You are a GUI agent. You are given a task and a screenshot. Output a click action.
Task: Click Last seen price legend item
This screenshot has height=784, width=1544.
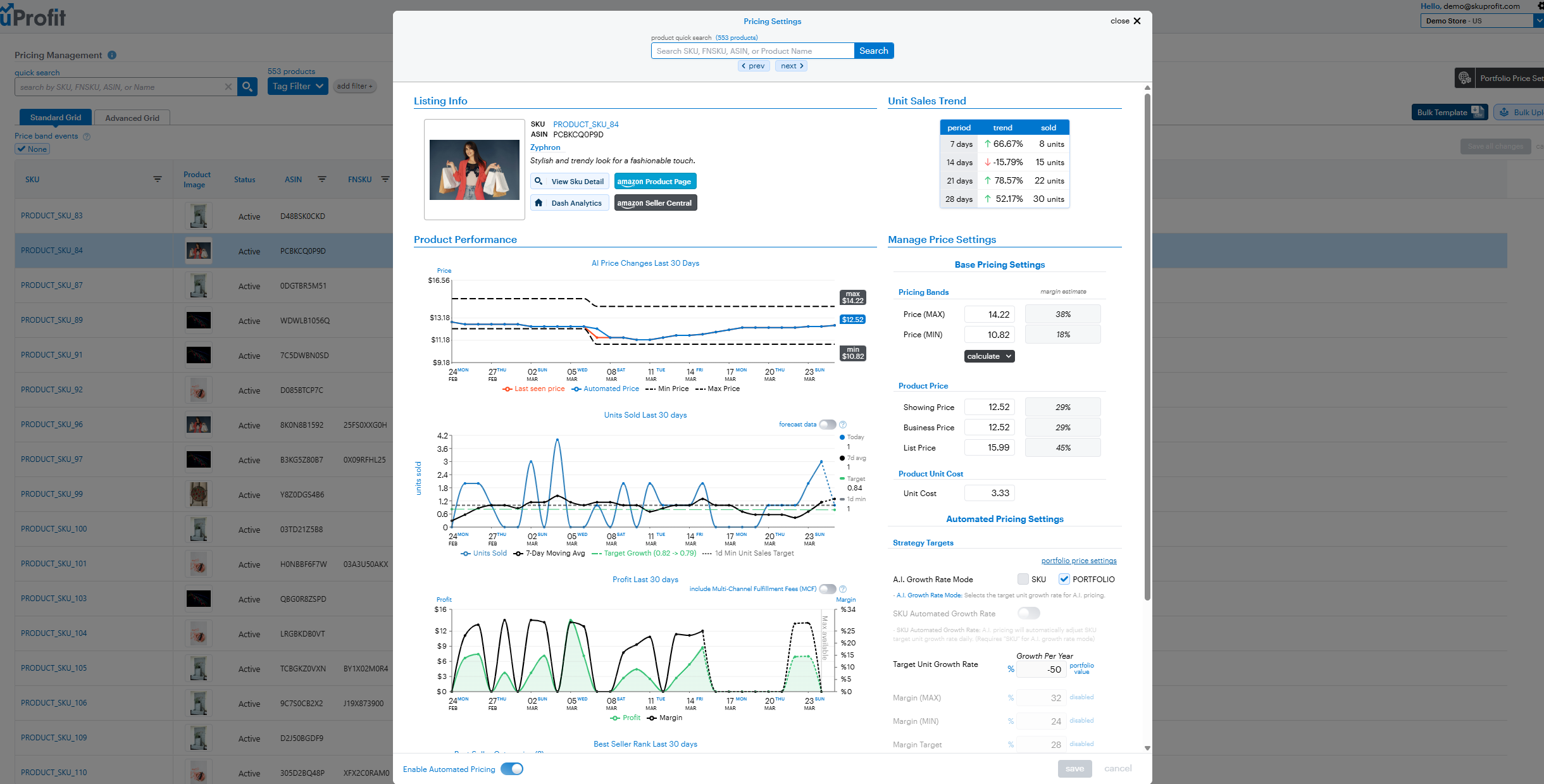point(533,389)
